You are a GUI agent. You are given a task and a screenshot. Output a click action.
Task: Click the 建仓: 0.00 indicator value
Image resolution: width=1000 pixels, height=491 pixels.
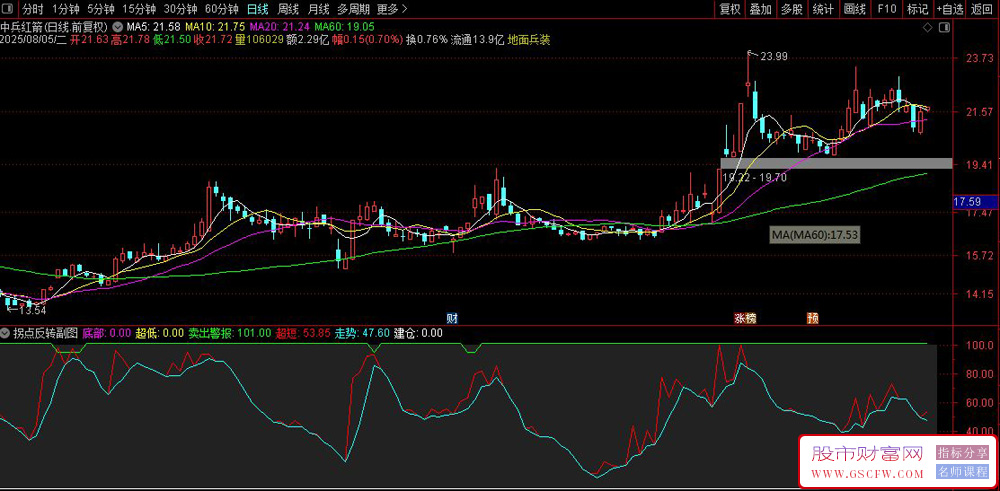click(418, 333)
